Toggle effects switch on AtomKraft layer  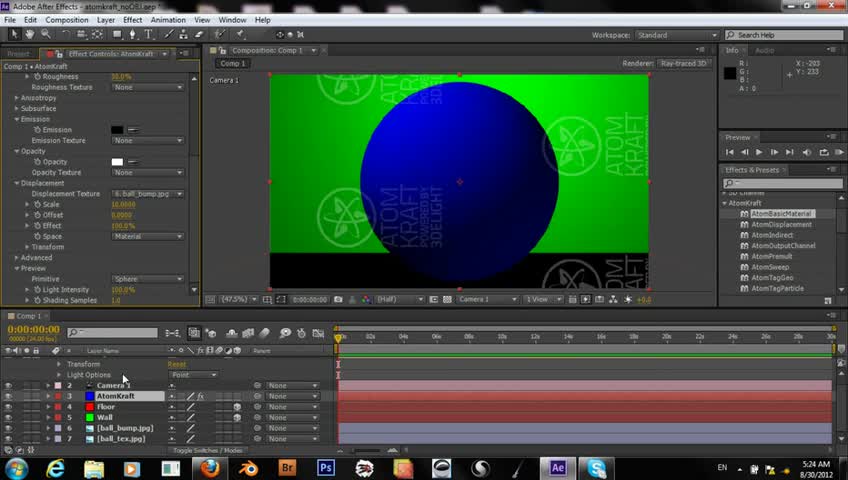pos(201,396)
